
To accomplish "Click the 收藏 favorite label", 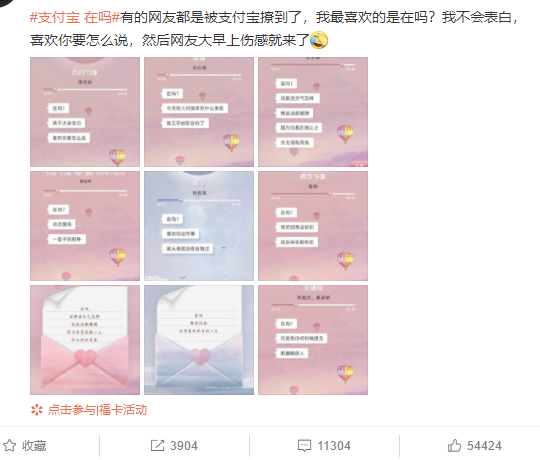I will pos(34,446).
